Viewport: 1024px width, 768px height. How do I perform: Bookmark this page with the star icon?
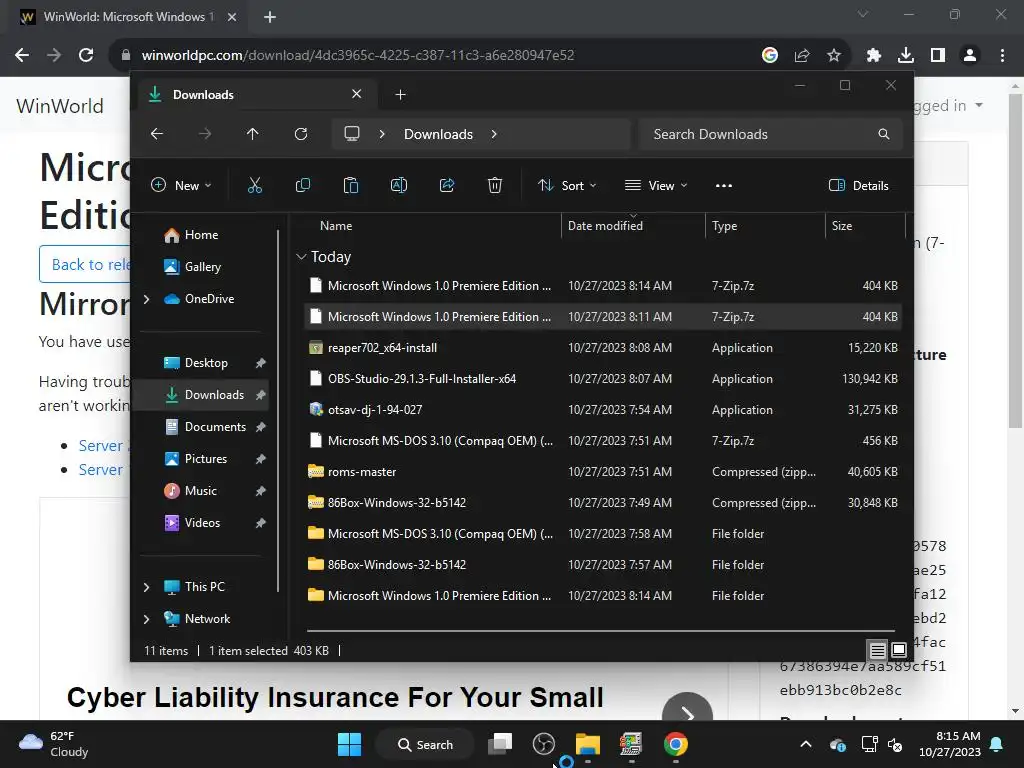coord(834,55)
